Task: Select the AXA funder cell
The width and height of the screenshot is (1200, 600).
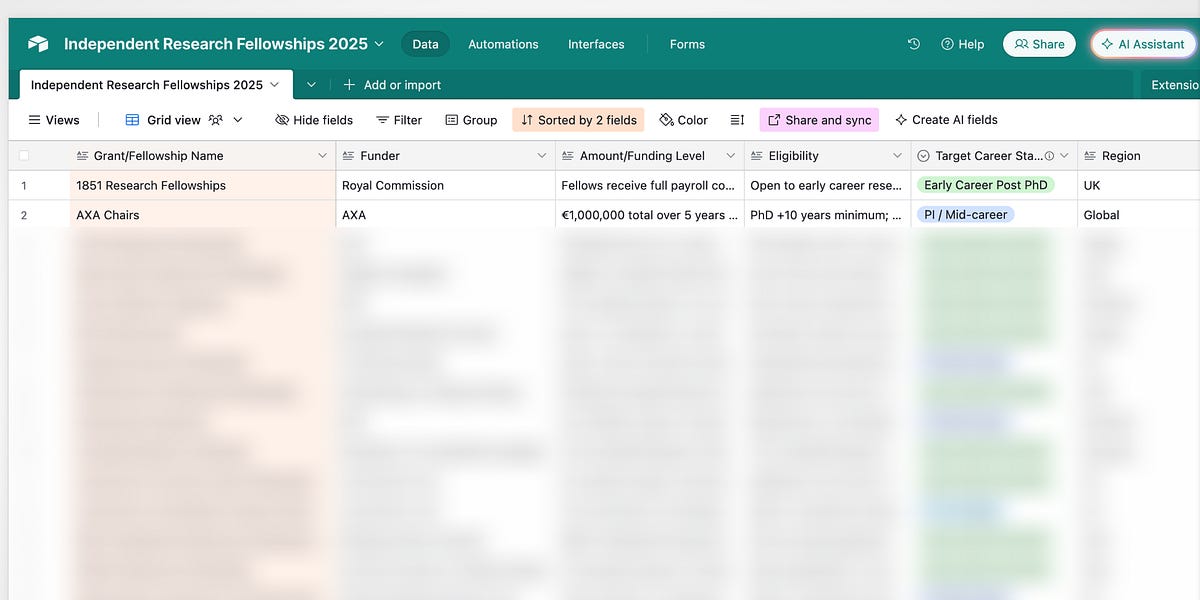Action: (x=446, y=215)
